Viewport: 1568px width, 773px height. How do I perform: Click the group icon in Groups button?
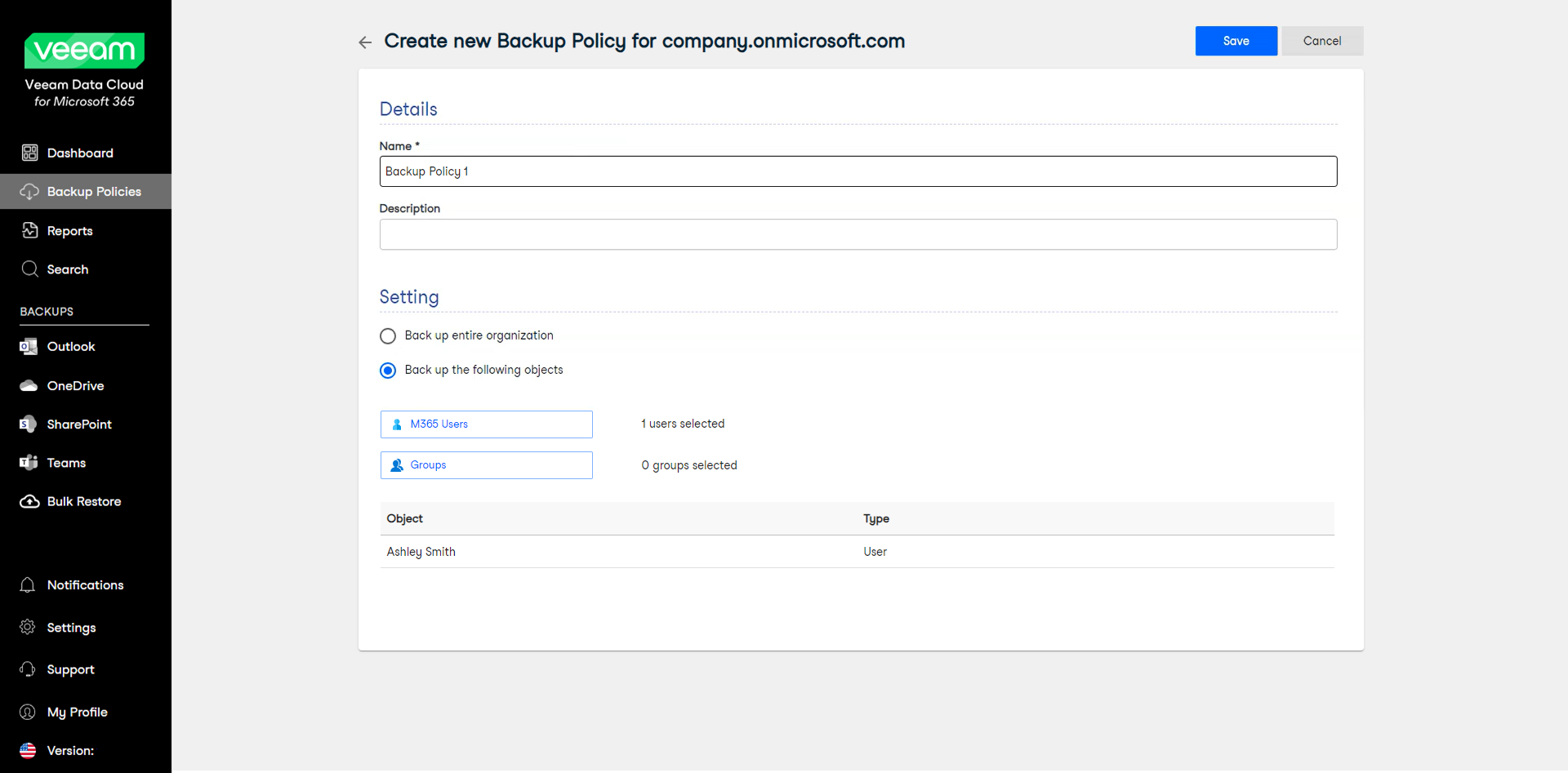click(397, 465)
